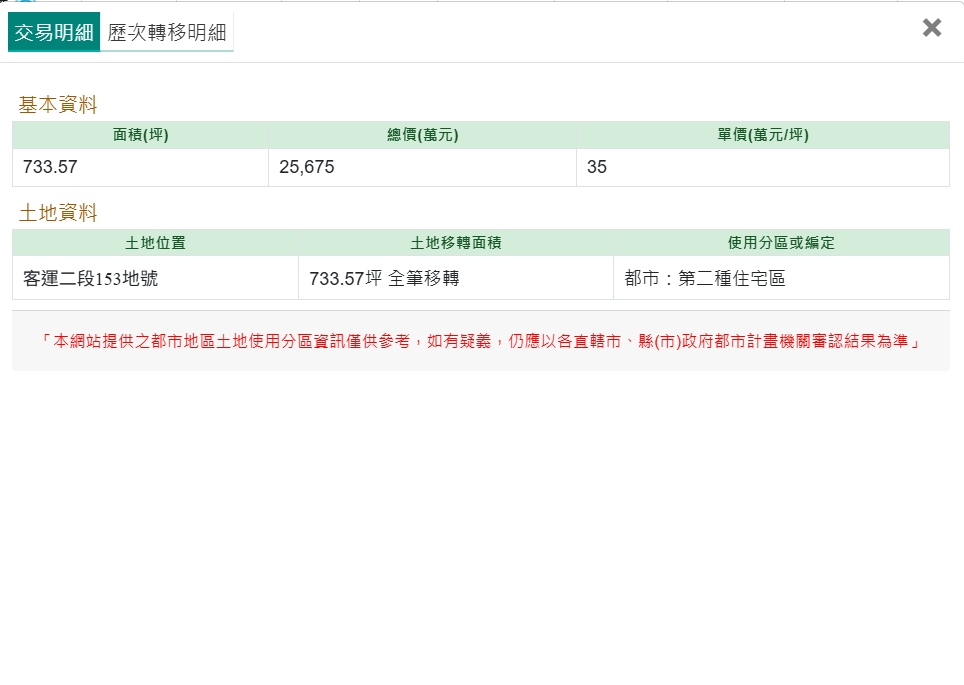Click the land location 客運二段153地號
The image size is (964, 685).
click(90, 279)
